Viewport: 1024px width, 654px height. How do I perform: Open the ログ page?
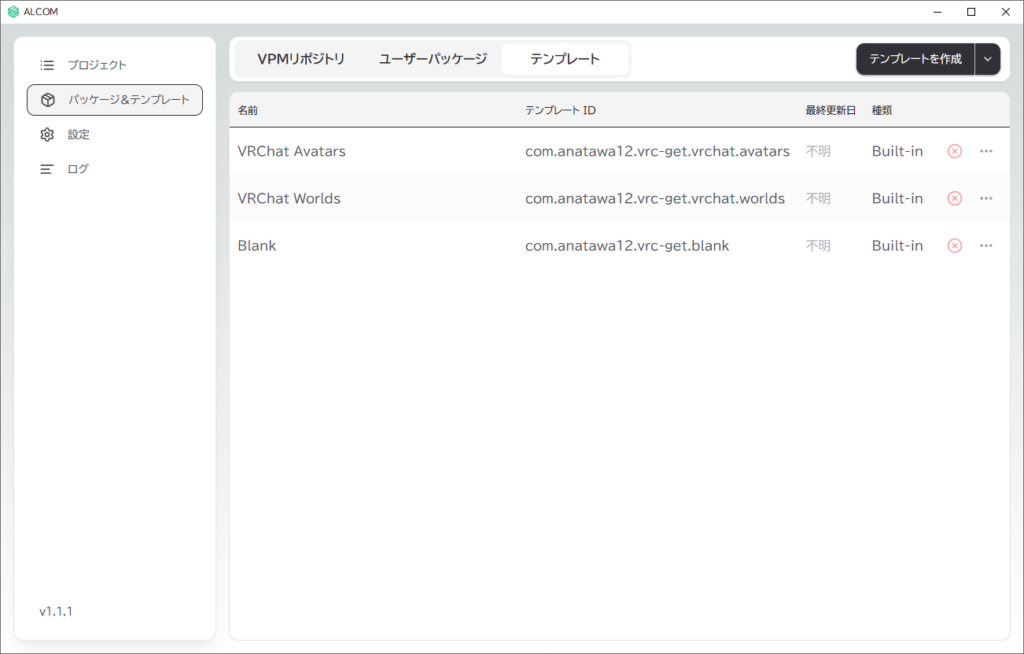pos(114,169)
